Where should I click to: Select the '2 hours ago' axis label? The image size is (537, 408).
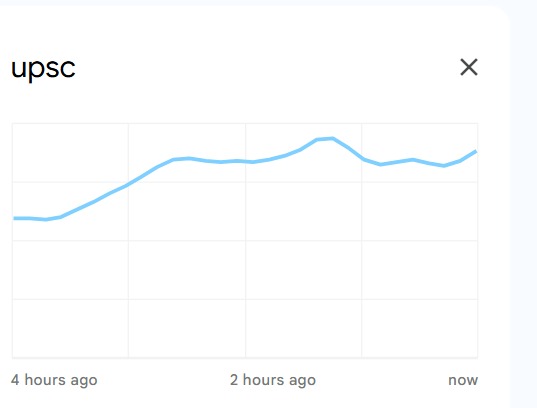pyautogui.click(x=273, y=380)
